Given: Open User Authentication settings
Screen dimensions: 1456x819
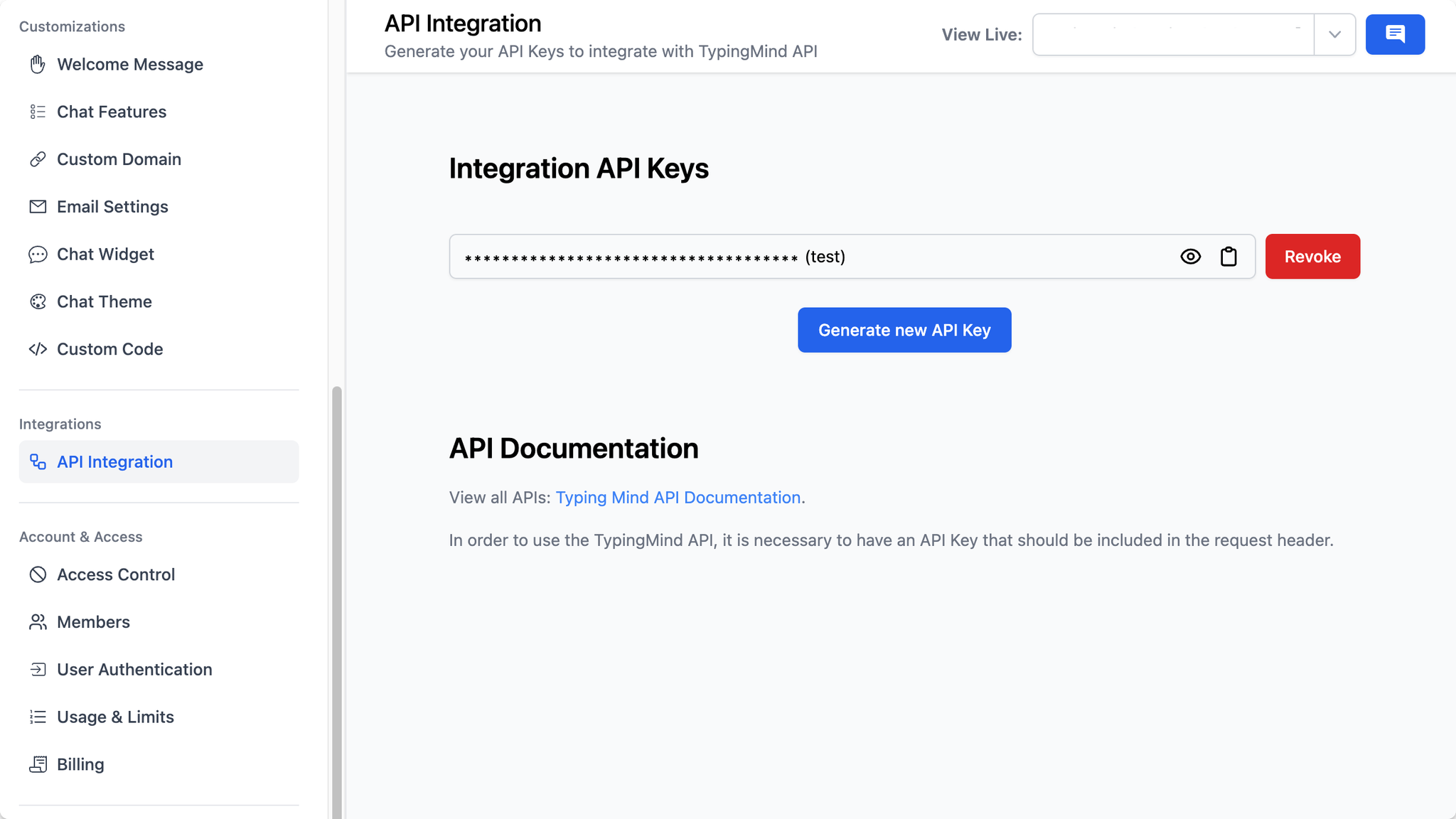Looking at the screenshot, I should pyautogui.click(x=159, y=670).
